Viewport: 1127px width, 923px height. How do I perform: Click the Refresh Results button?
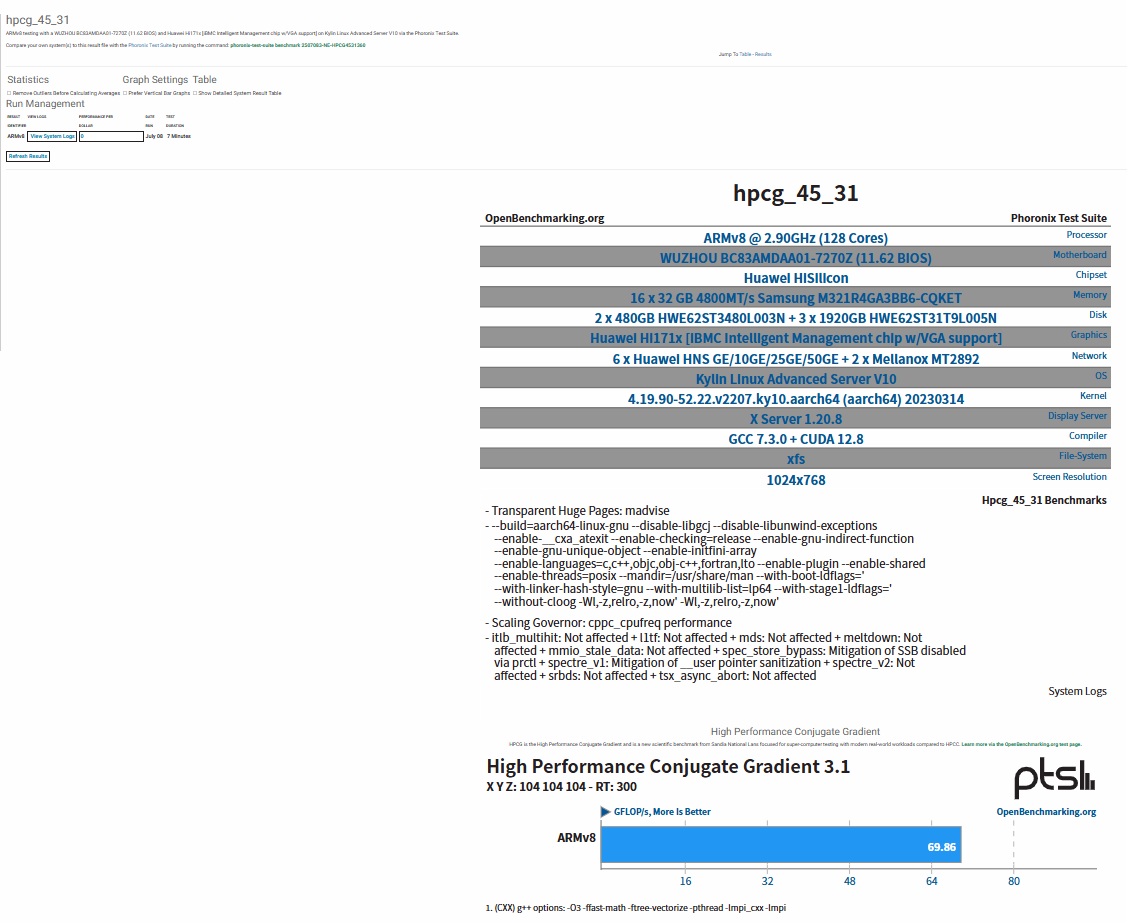tap(28, 156)
